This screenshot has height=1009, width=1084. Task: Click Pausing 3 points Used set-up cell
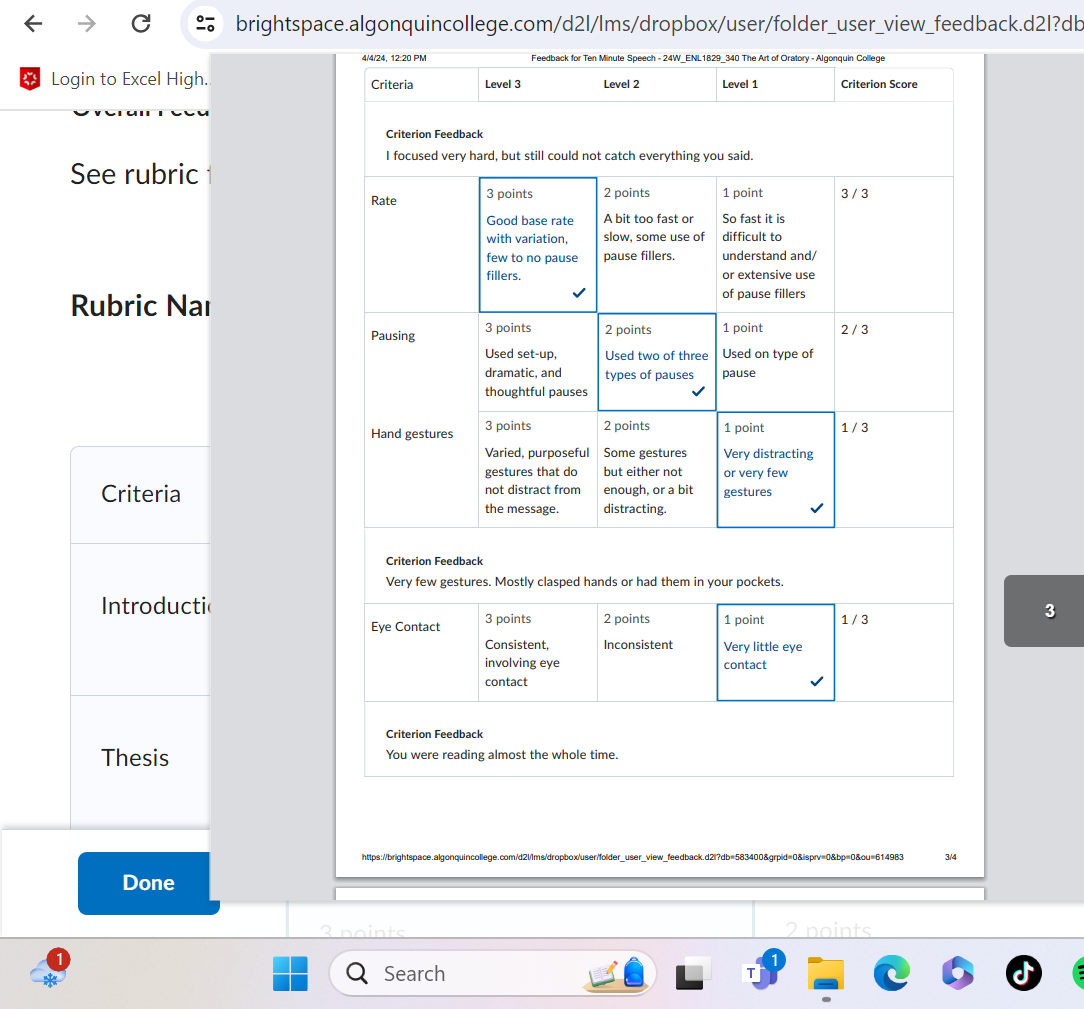pos(537,362)
